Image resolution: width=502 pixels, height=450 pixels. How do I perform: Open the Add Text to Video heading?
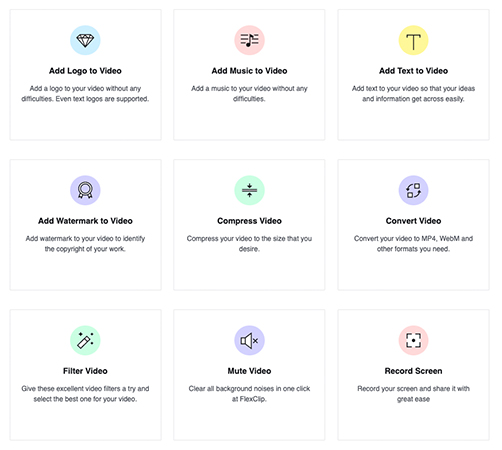[413, 71]
